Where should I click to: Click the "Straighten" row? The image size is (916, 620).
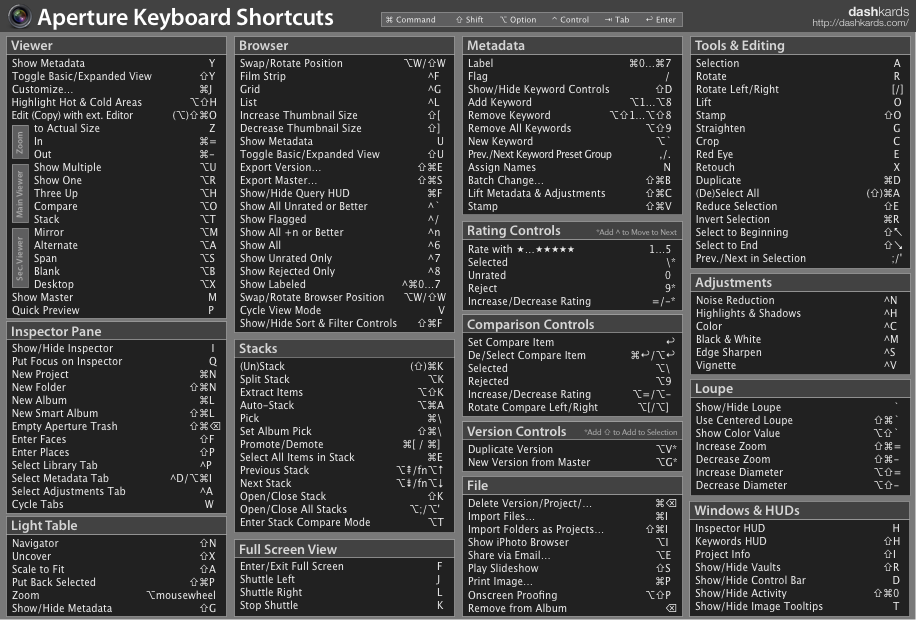[798, 128]
